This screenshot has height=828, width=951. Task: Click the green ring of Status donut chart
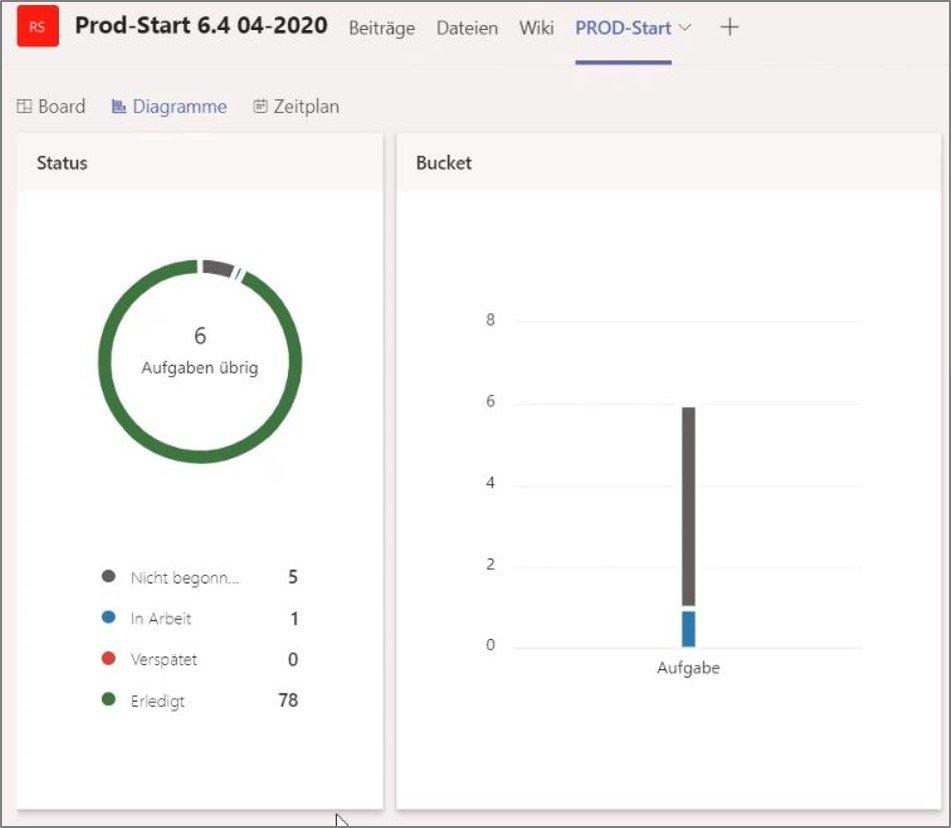click(104, 362)
